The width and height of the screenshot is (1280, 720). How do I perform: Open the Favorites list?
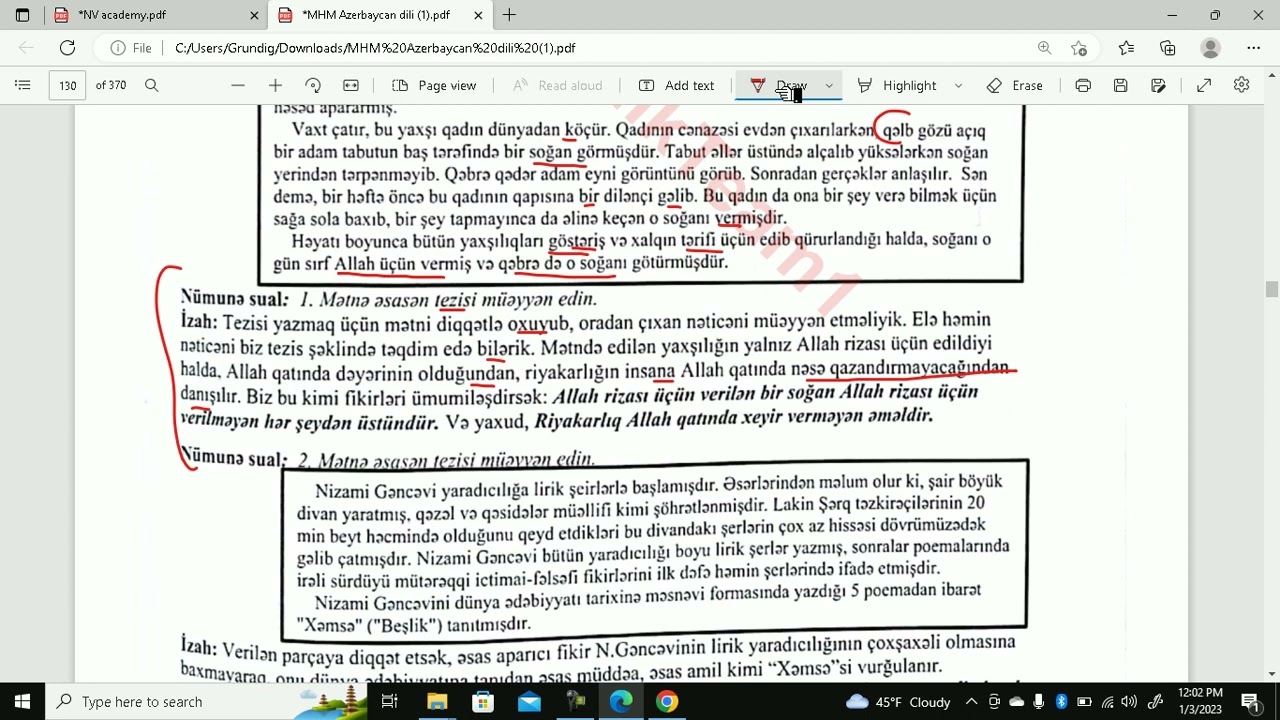(x=1126, y=48)
